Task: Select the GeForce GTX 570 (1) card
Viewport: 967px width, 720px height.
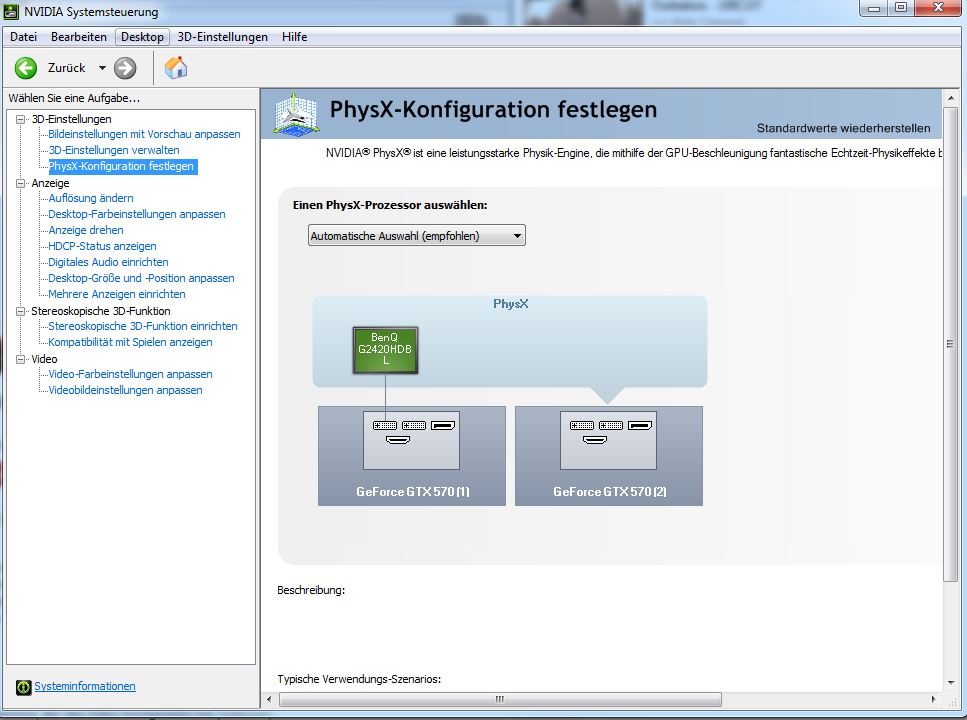Action: point(412,456)
